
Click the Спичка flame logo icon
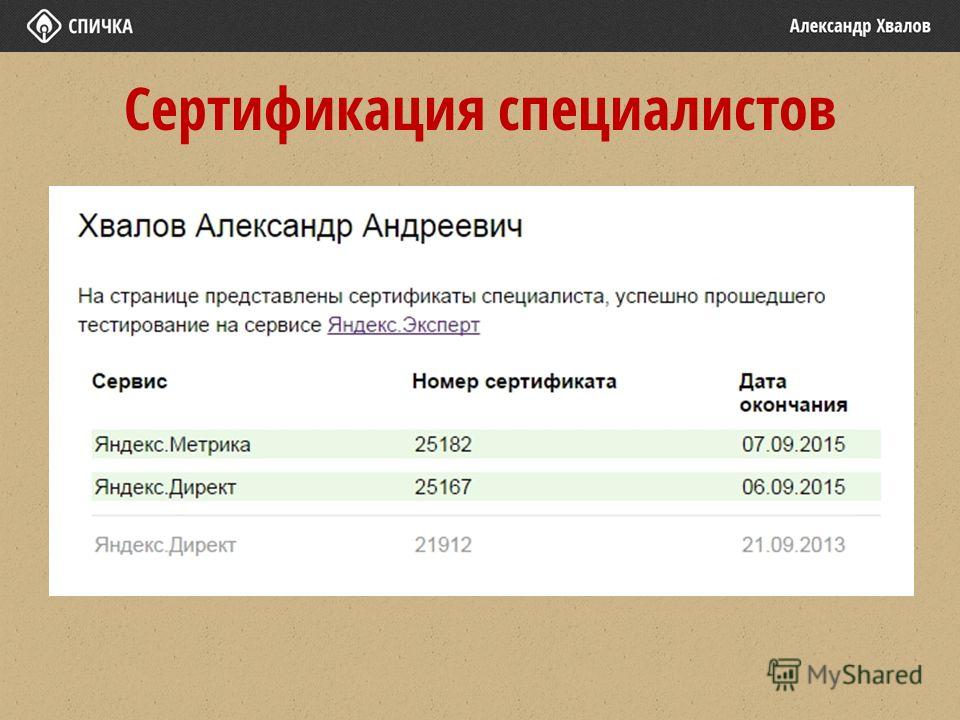point(43,26)
